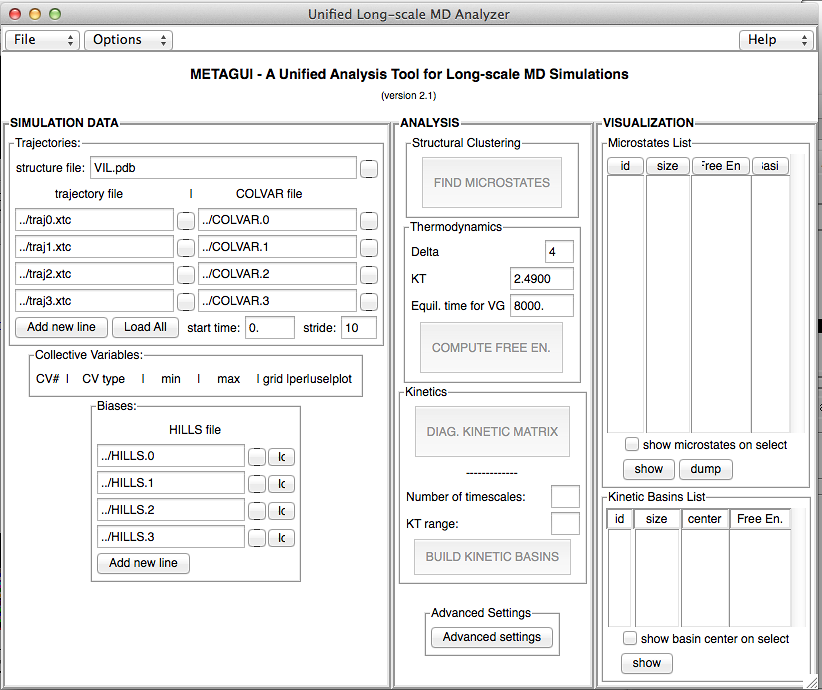The image size is (822, 690).
Task: Click browse button beside ../traj0.xtc field
Action: coord(186,220)
